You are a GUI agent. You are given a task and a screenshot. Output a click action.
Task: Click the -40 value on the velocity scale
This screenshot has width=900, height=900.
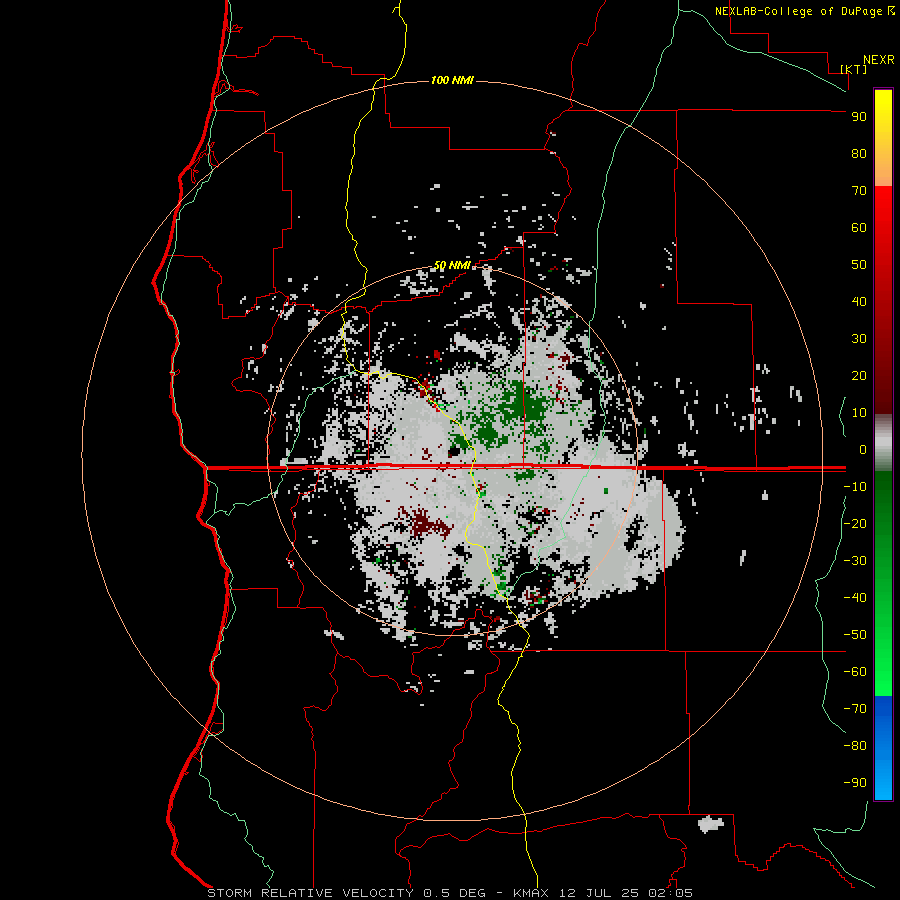point(855,598)
